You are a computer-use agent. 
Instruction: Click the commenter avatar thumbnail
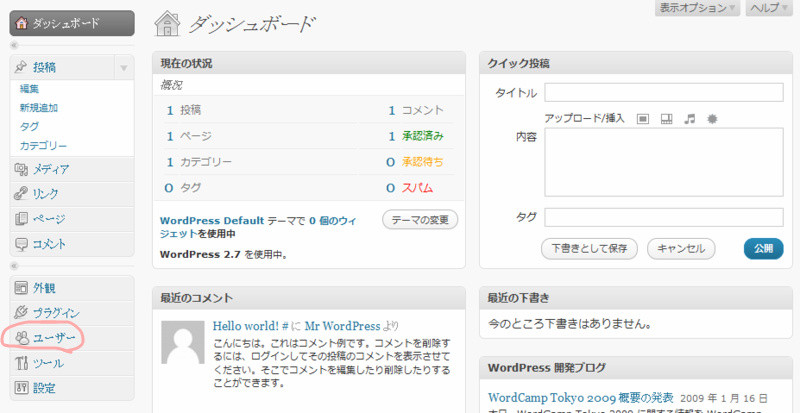click(x=183, y=342)
